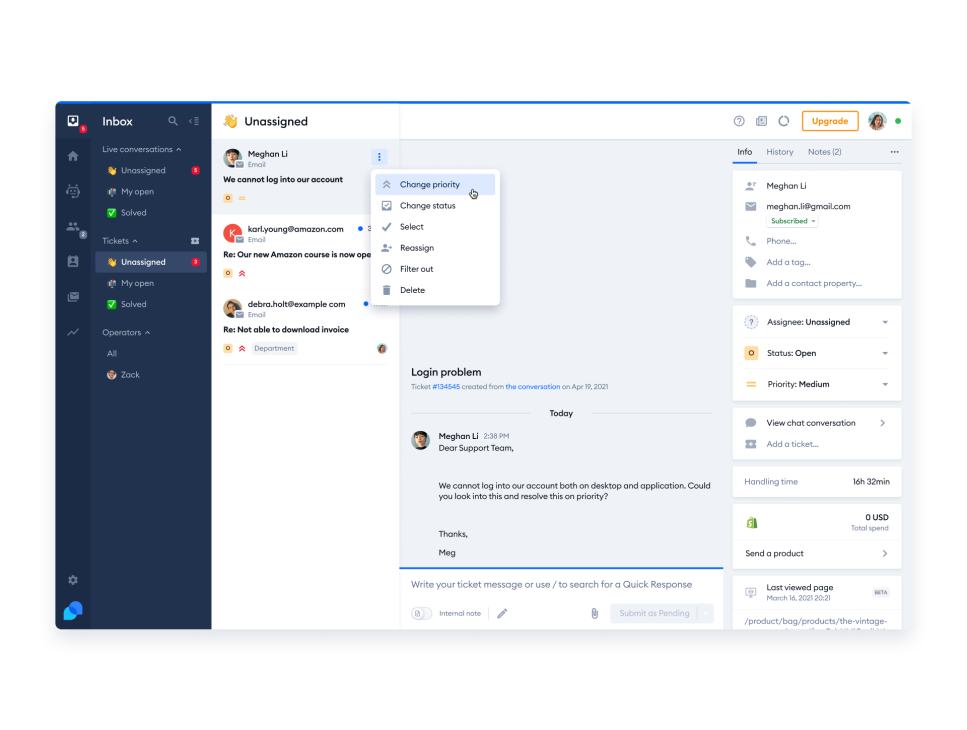Click the search icon in Inbox header
This screenshot has height=730, width=967.
[173, 121]
